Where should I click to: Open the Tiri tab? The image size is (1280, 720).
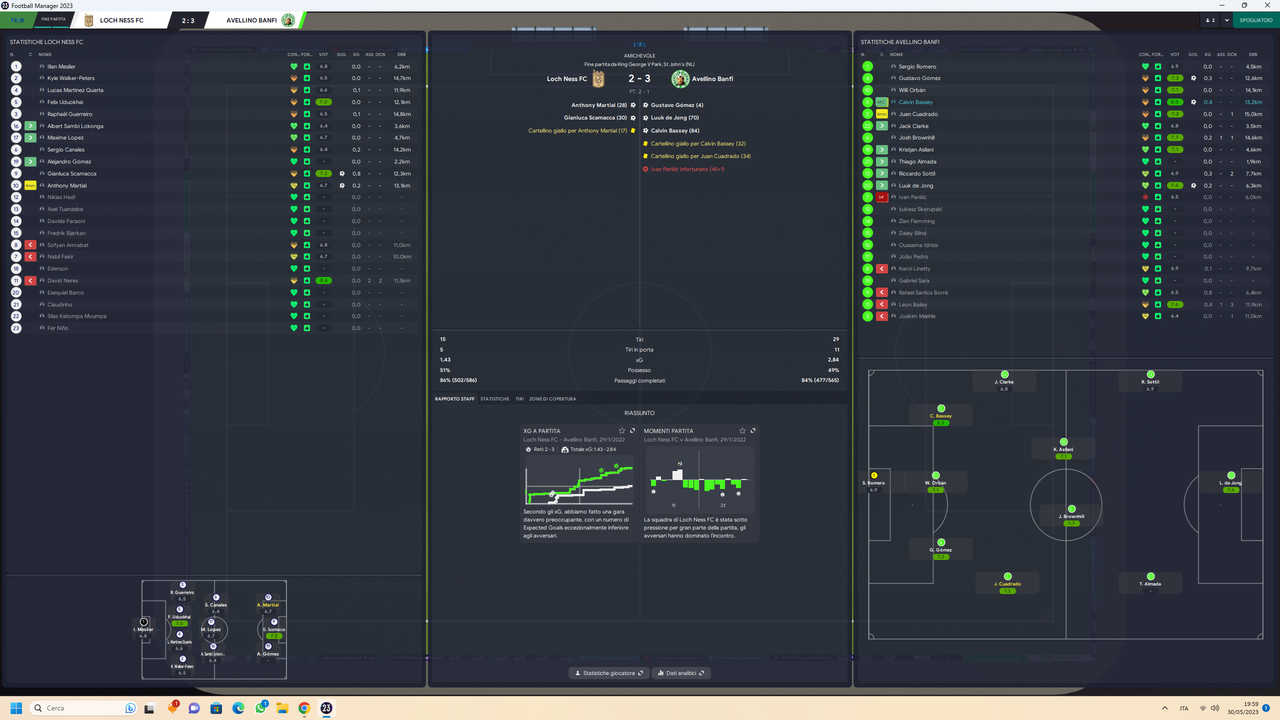point(520,399)
